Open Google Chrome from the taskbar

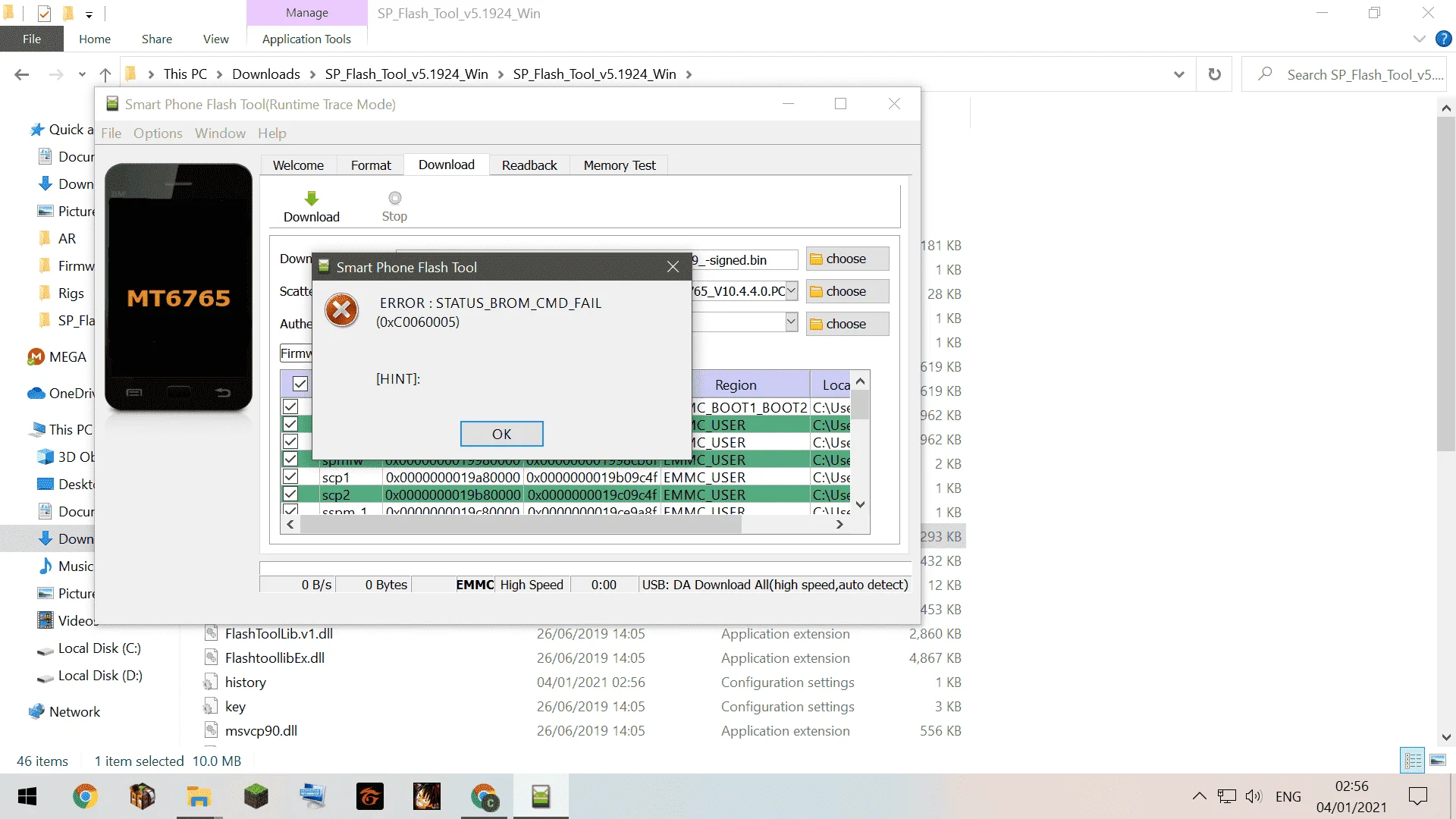tap(85, 796)
